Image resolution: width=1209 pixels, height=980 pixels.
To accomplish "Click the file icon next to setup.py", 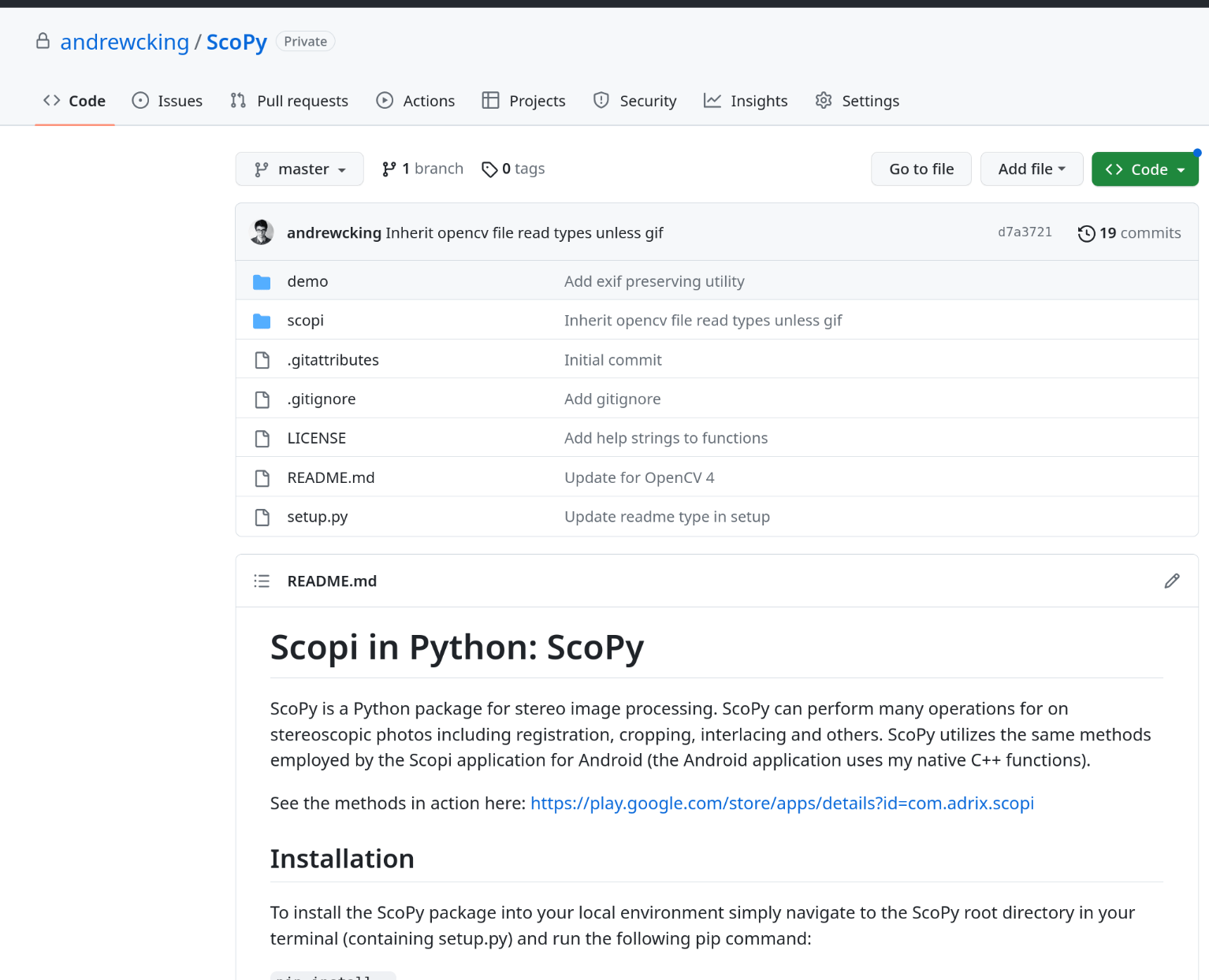I will click(262, 517).
